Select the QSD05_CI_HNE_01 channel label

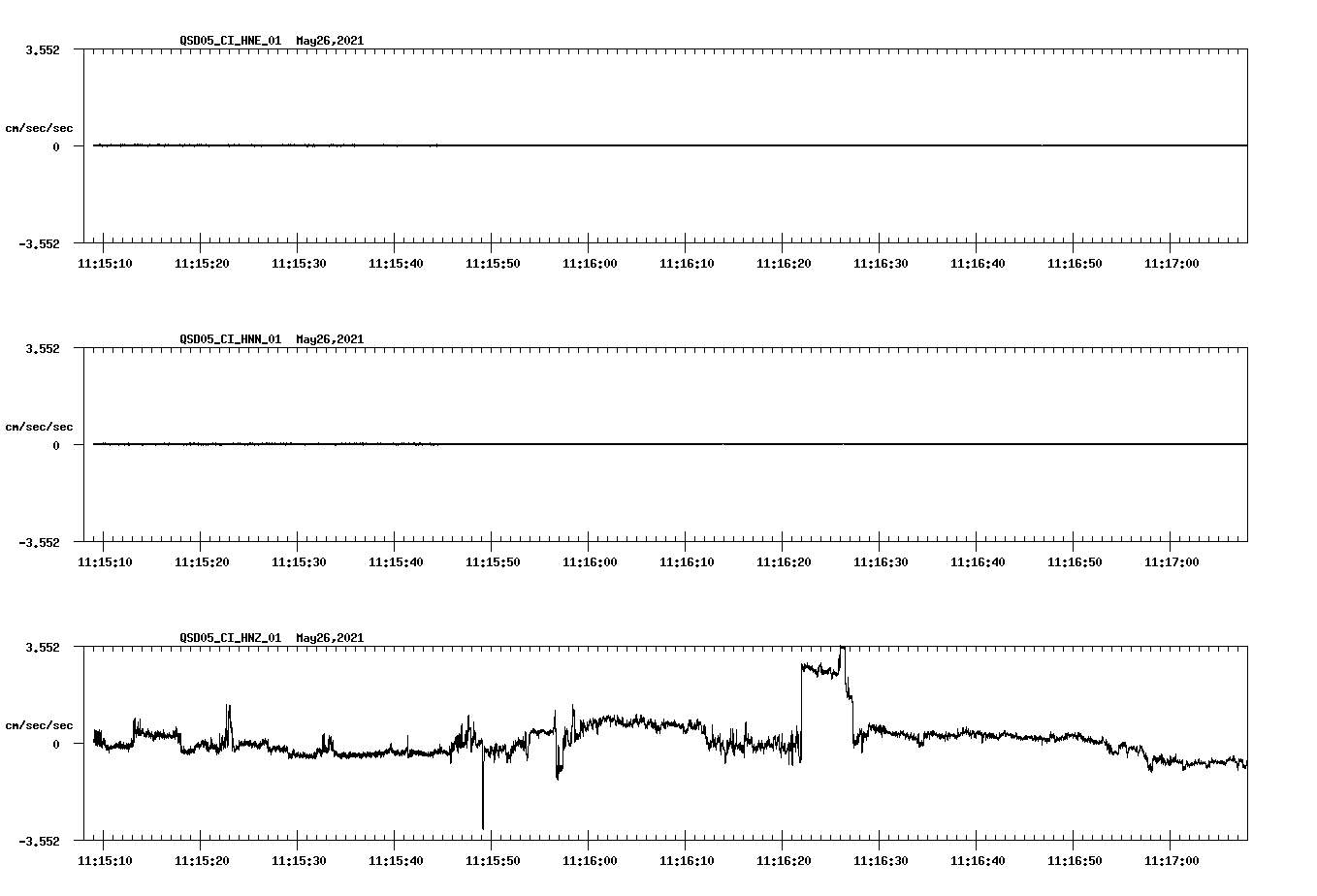(229, 42)
